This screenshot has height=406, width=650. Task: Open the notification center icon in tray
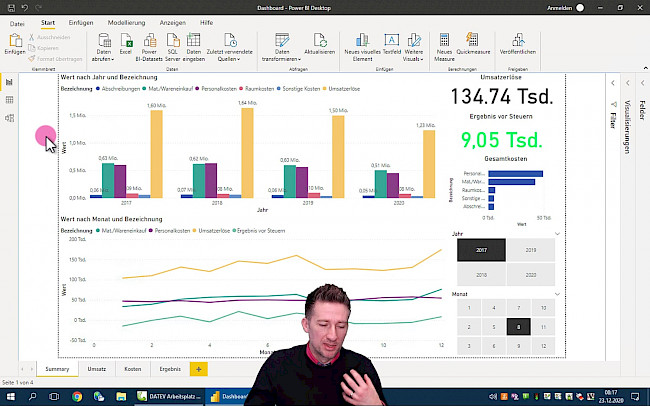click(635, 396)
